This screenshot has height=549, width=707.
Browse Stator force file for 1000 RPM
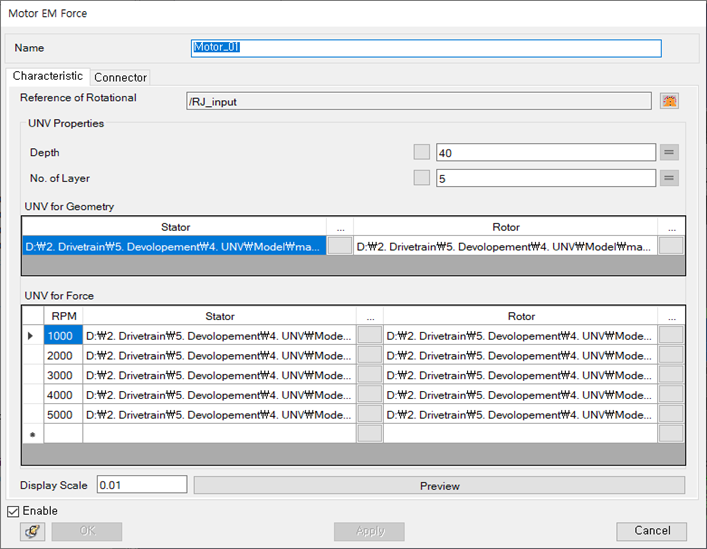370,335
